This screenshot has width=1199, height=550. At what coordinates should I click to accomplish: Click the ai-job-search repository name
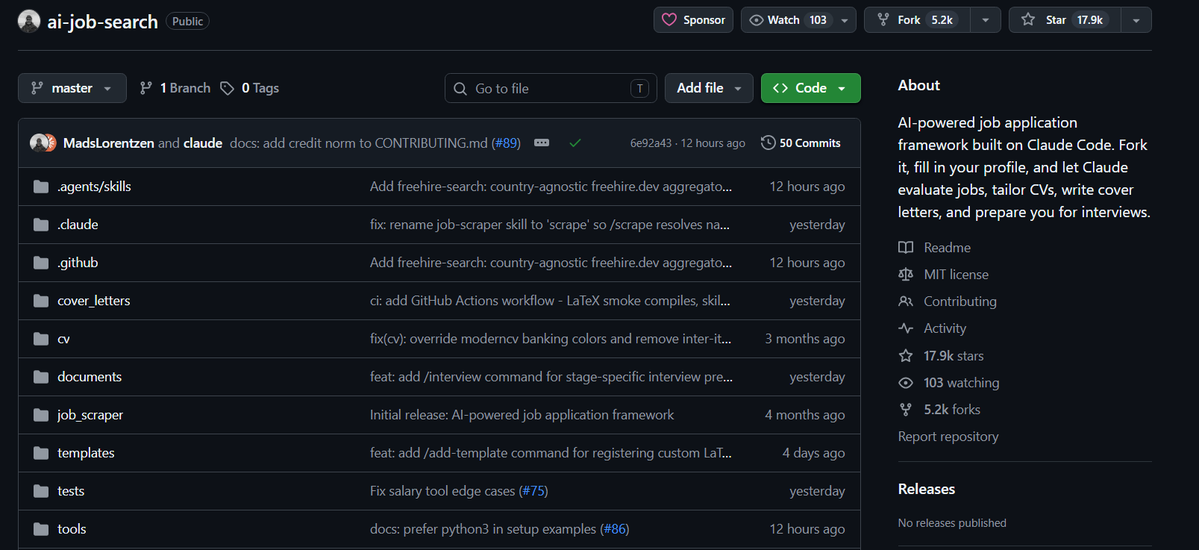(103, 21)
